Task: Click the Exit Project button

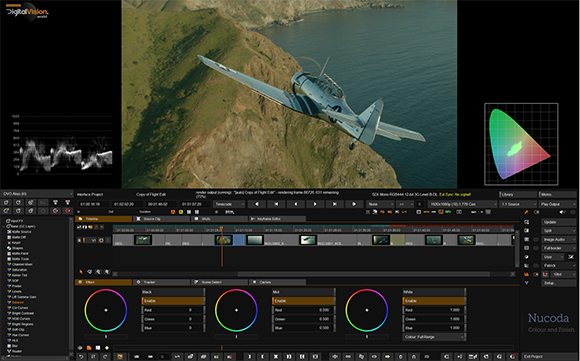Action: 549,357
